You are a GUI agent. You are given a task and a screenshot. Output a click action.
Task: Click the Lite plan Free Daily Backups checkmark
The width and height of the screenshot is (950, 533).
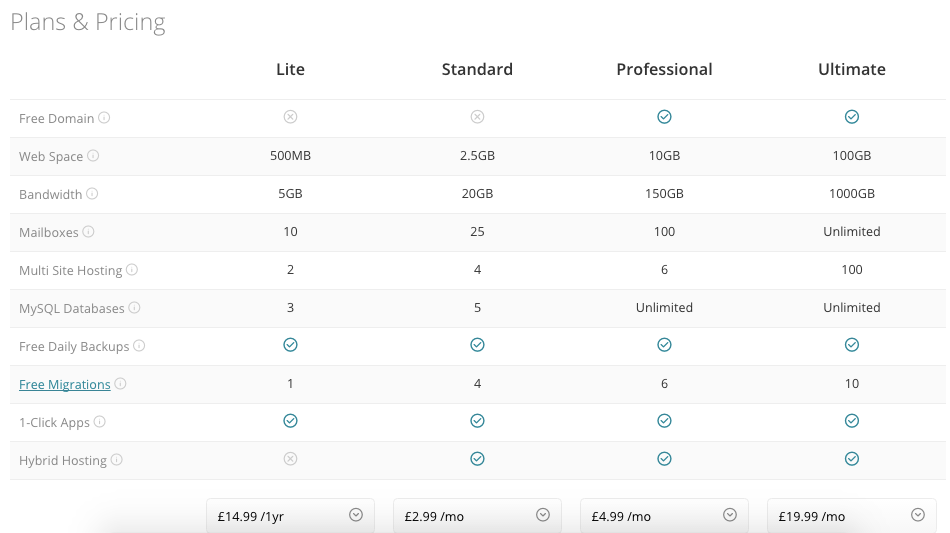coord(290,345)
